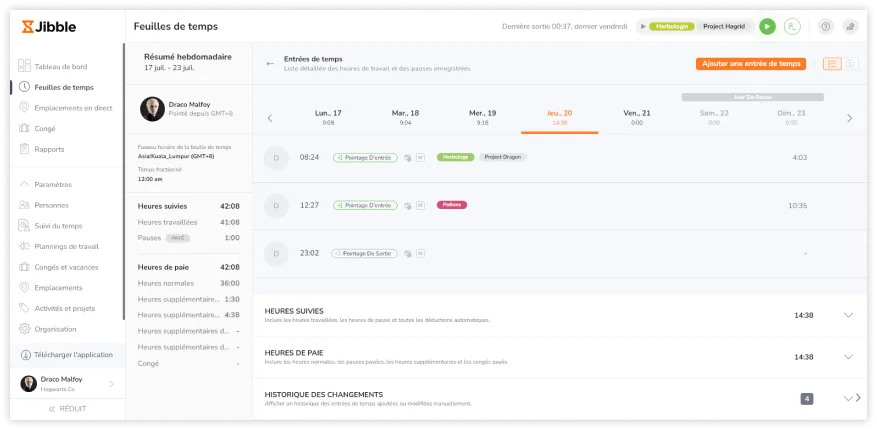Click the Organisation gear icon
Screen dimensions: 877x430
pos(24,329)
